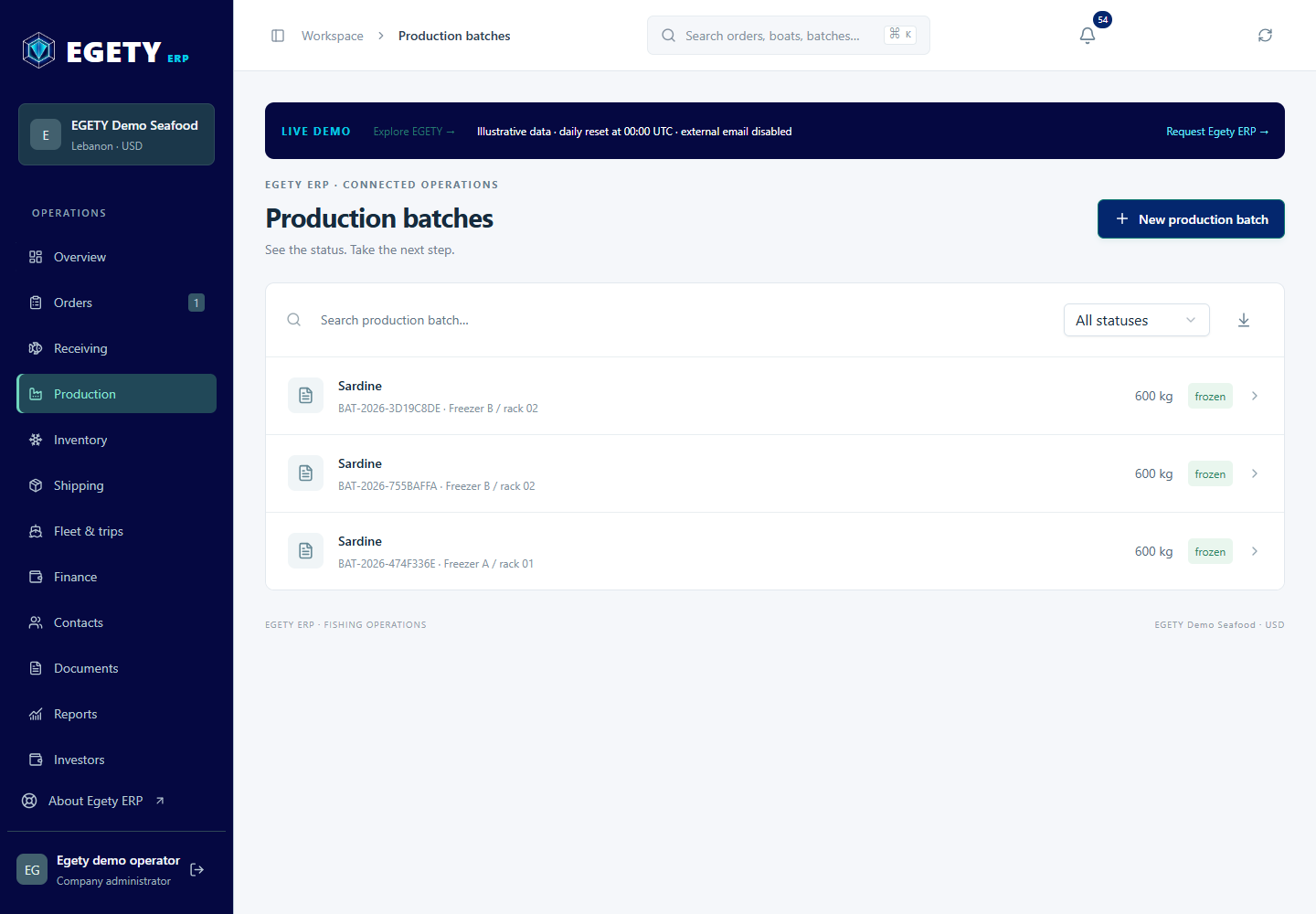Open Reports in the sidebar
The image size is (1316, 914).
[x=117, y=714]
